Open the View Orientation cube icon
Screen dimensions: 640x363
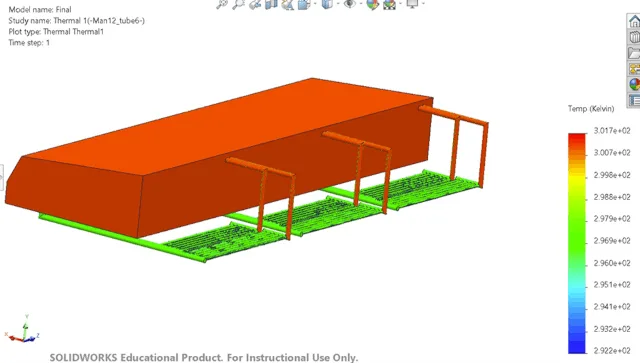(x=304, y=4)
